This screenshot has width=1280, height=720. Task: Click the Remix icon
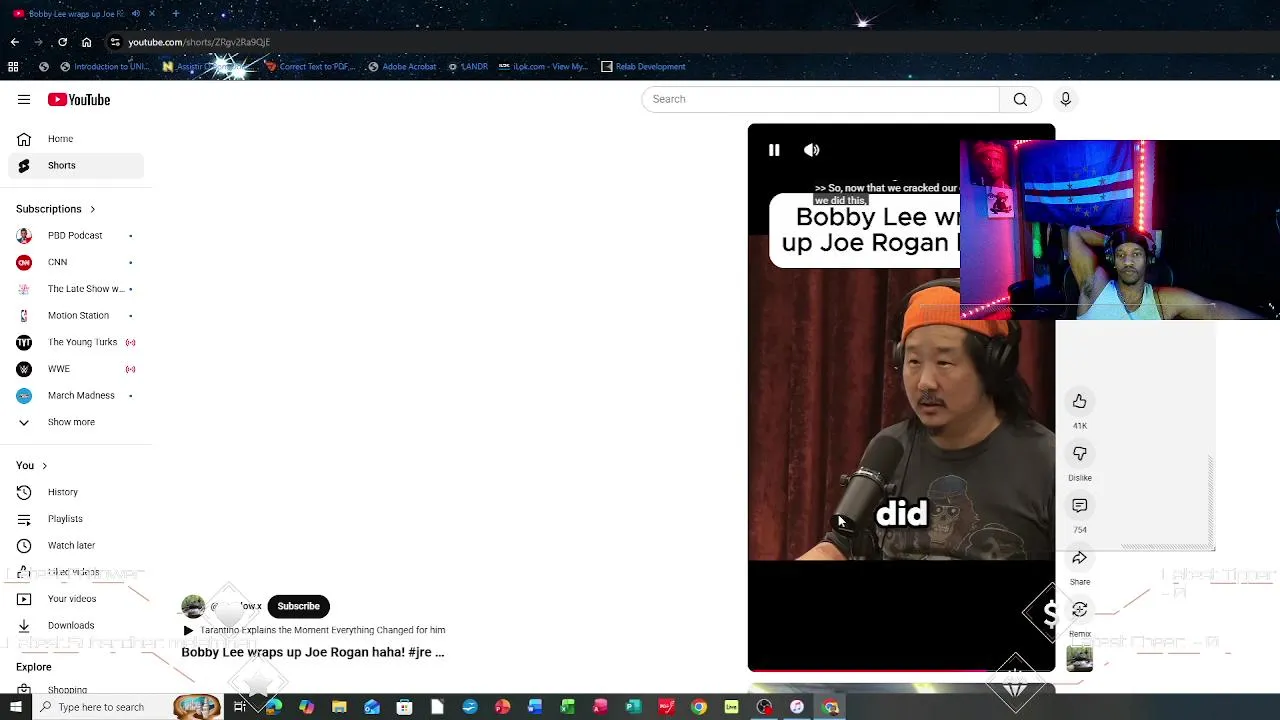[1080, 609]
